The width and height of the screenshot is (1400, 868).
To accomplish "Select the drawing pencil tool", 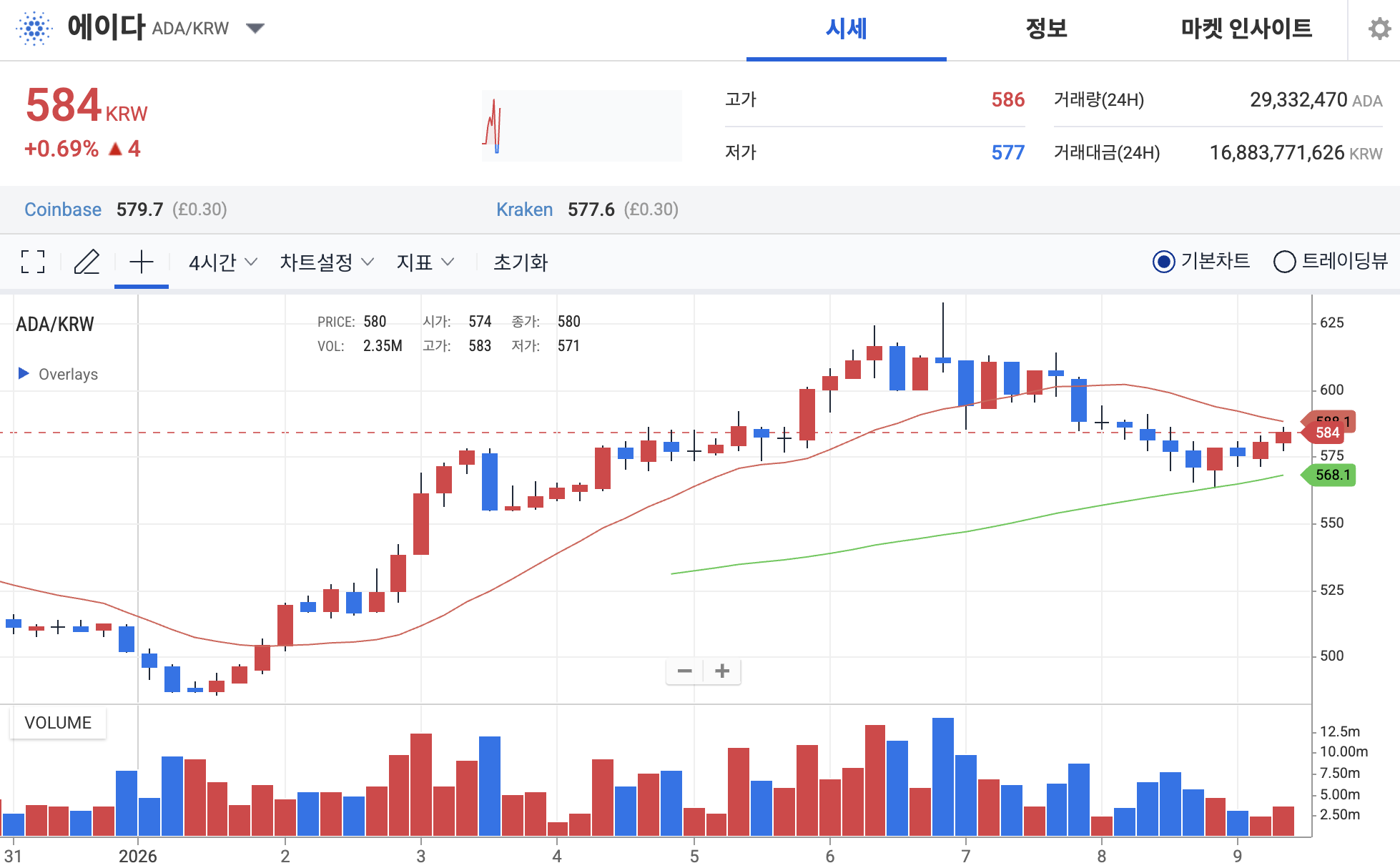I will tap(87, 262).
